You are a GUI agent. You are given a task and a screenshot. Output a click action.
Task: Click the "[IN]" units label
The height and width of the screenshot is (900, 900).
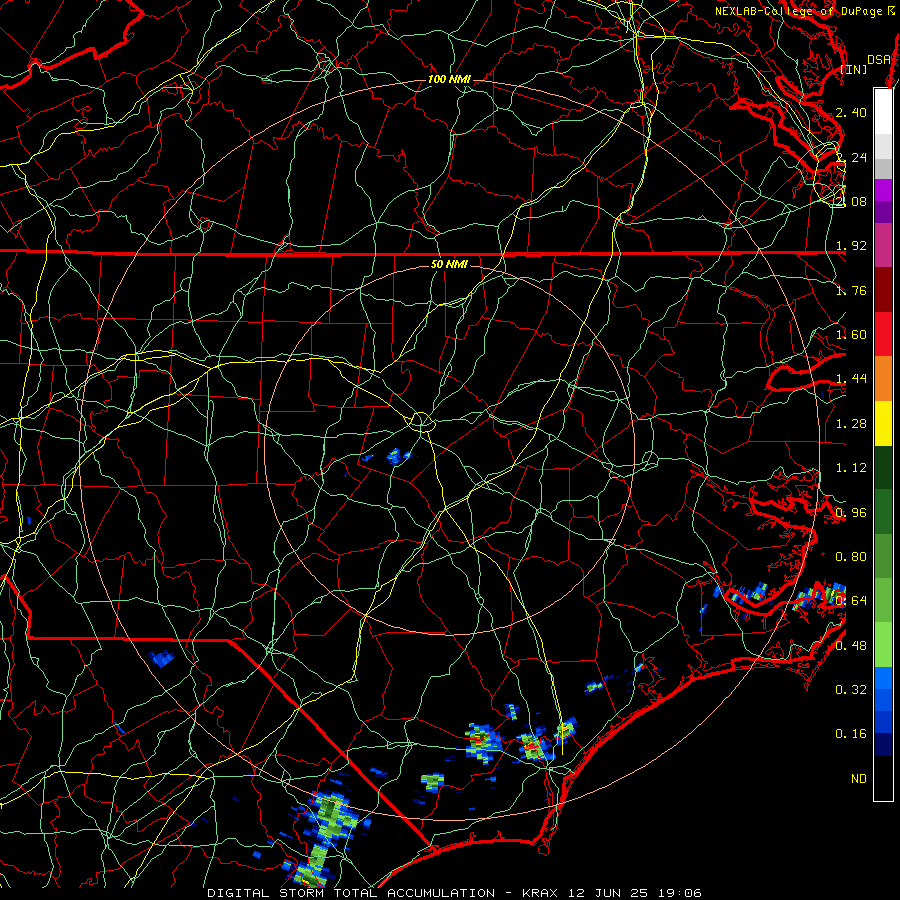(854, 69)
